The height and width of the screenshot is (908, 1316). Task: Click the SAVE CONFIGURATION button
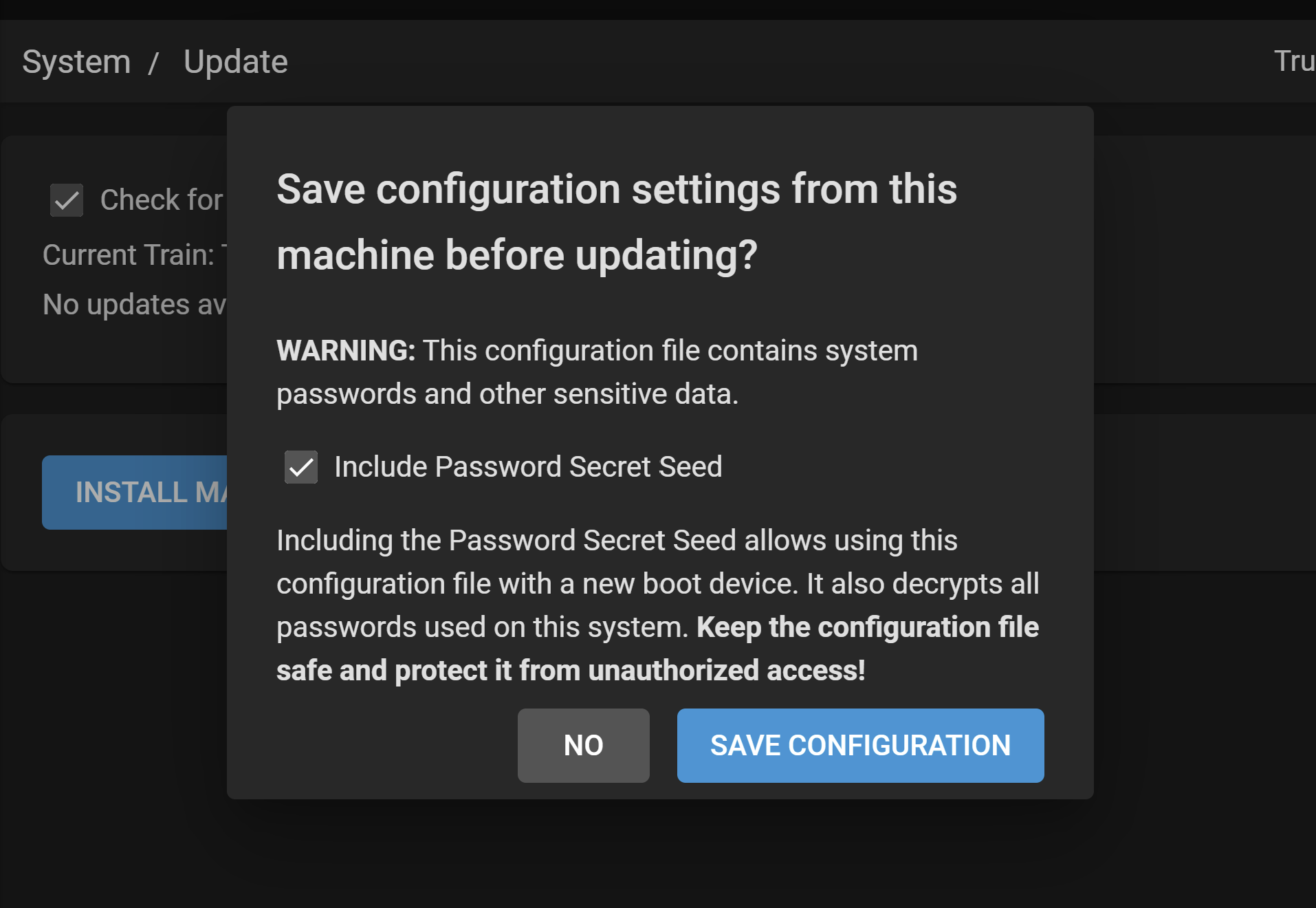(860, 746)
